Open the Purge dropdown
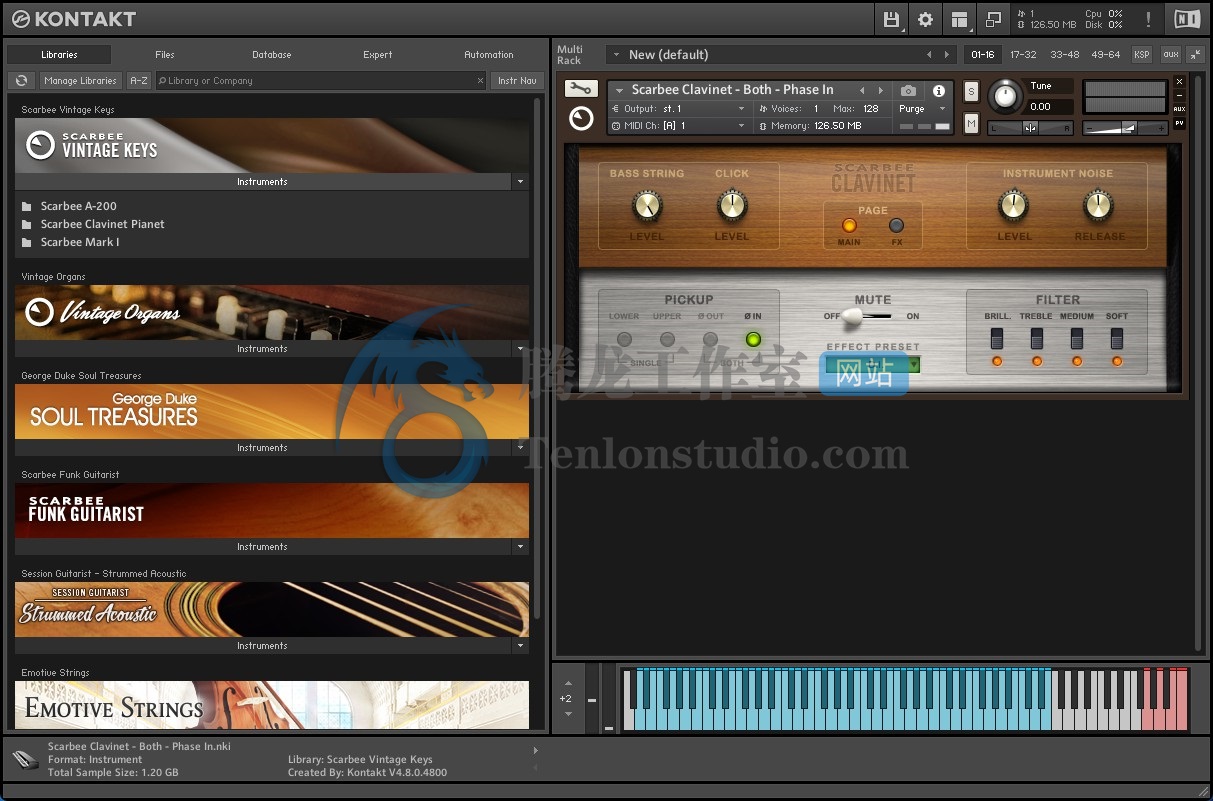Image resolution: width=1213 pixels, height=801 pixels. tap(921, 109)
